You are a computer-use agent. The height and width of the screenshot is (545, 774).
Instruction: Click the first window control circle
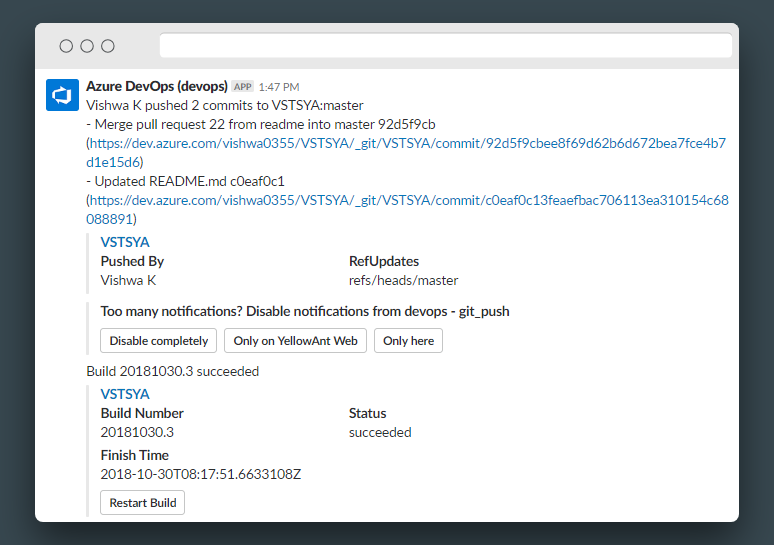click(66, 46)
